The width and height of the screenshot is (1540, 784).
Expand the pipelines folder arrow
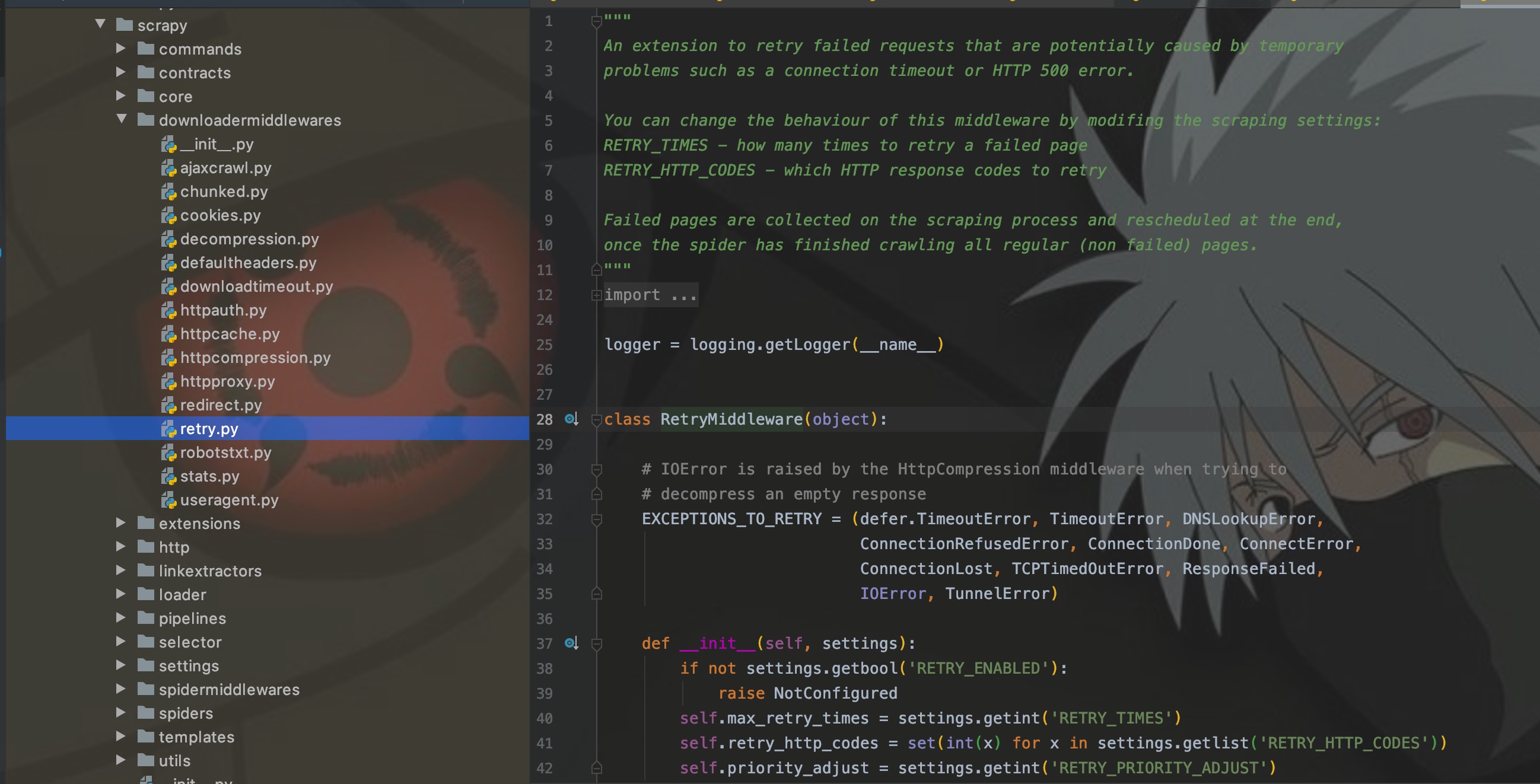(121, 617)
